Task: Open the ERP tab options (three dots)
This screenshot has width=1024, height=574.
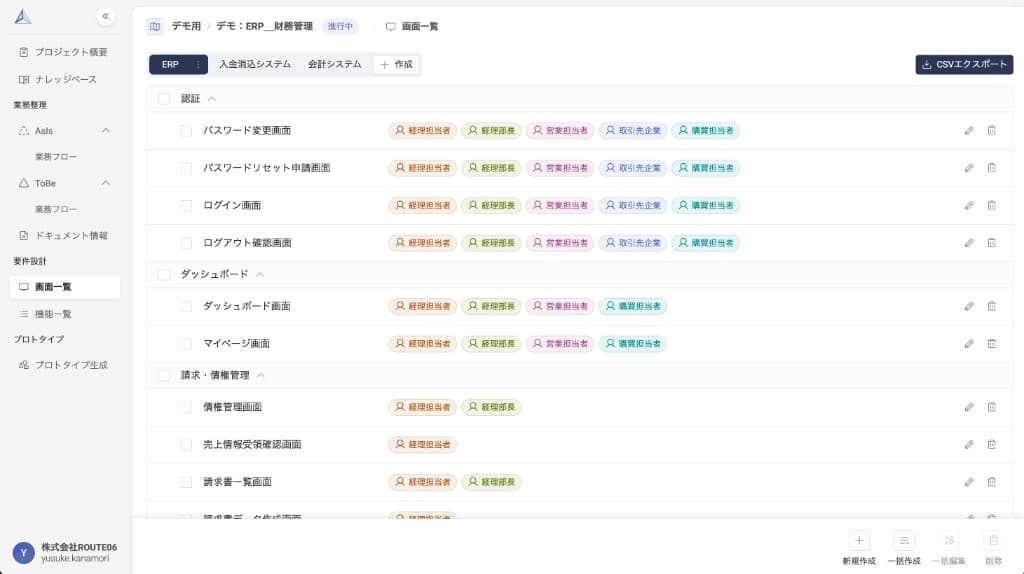Action: click(198, 65)
